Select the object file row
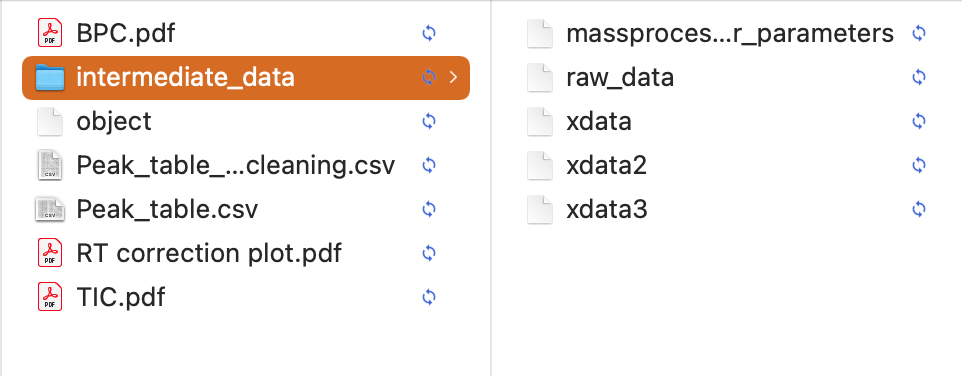The width and height of the screenshot is (962, 376). [245, 121]
